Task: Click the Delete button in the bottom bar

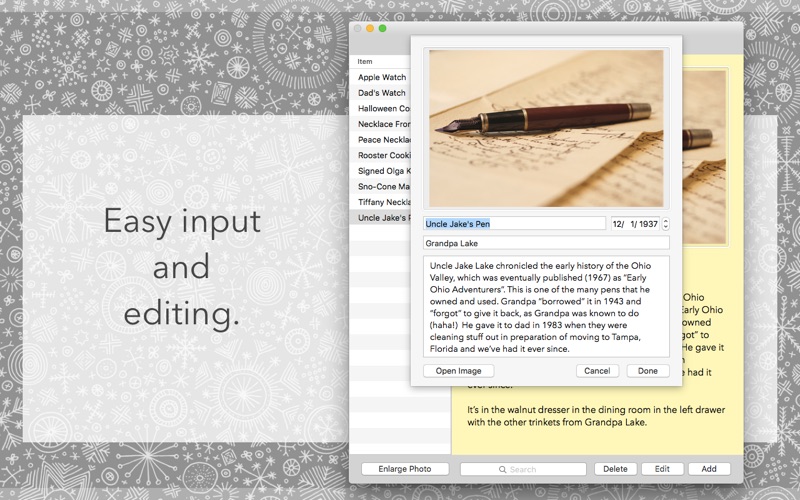Action: point(615,469)
